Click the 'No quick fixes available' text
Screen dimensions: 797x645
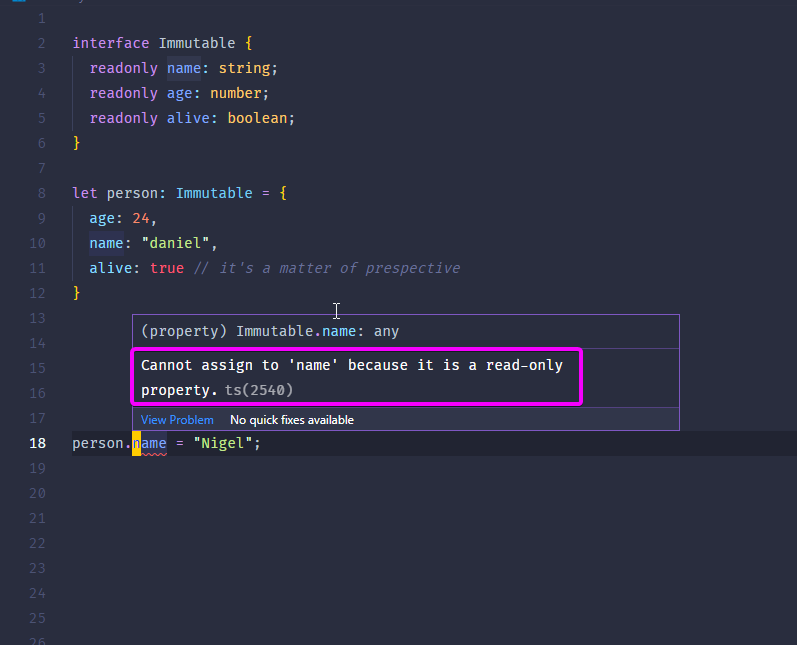(x=291, y=420)
